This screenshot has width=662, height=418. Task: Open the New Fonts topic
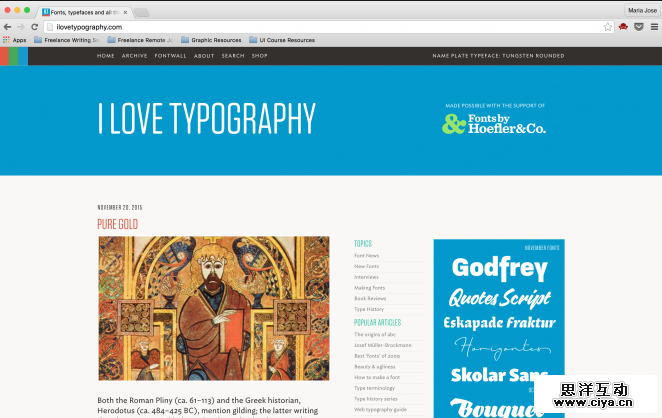[x=366, y=266]
